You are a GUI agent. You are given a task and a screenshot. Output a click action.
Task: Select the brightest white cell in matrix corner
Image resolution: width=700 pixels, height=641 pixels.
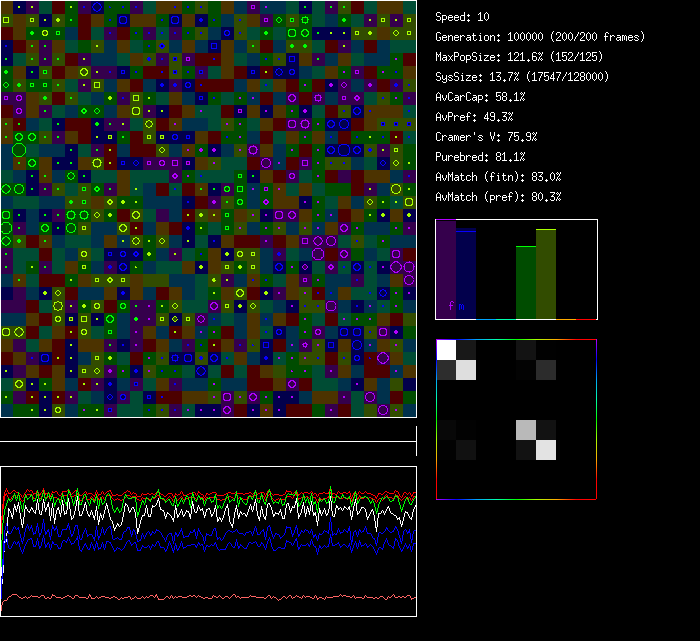(446, 349)
